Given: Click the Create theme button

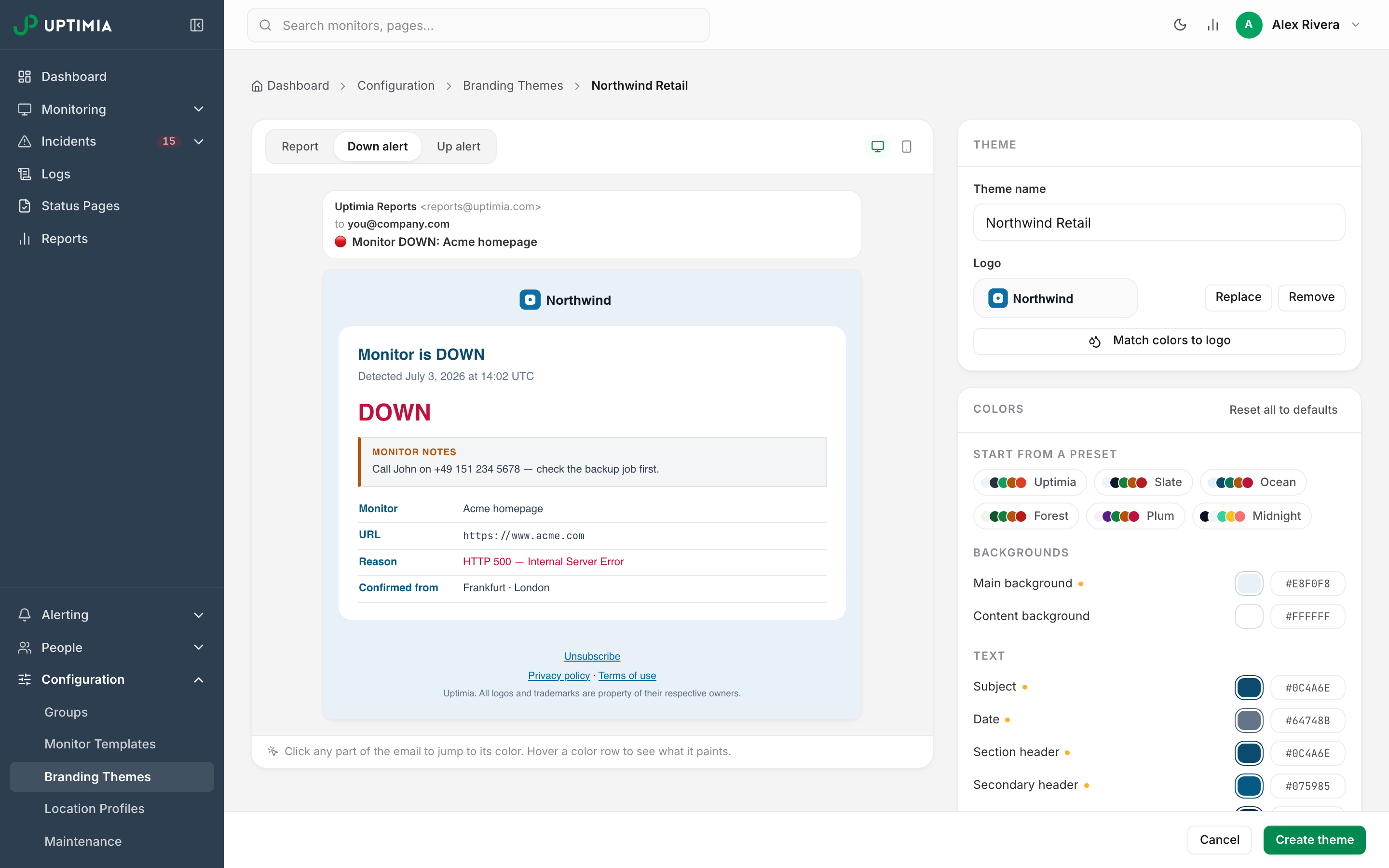Looking at the screenshot, I should pos(1314,839).
